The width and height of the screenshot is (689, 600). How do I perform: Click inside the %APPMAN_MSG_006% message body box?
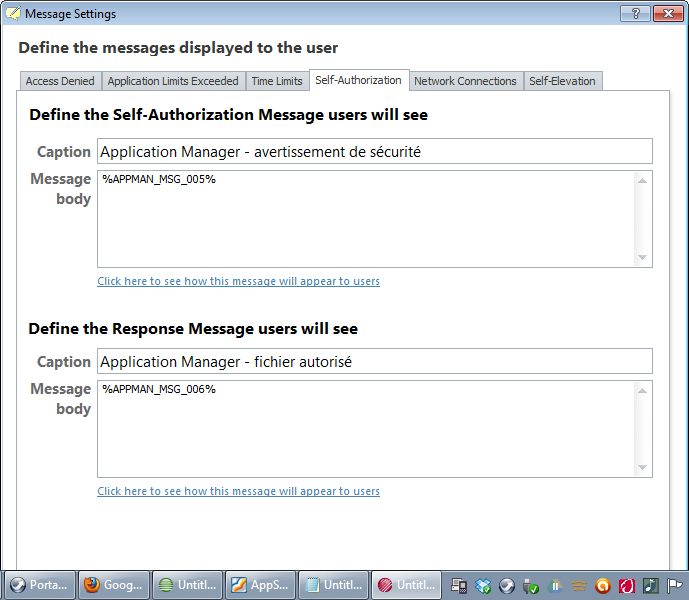click(366, 428)
